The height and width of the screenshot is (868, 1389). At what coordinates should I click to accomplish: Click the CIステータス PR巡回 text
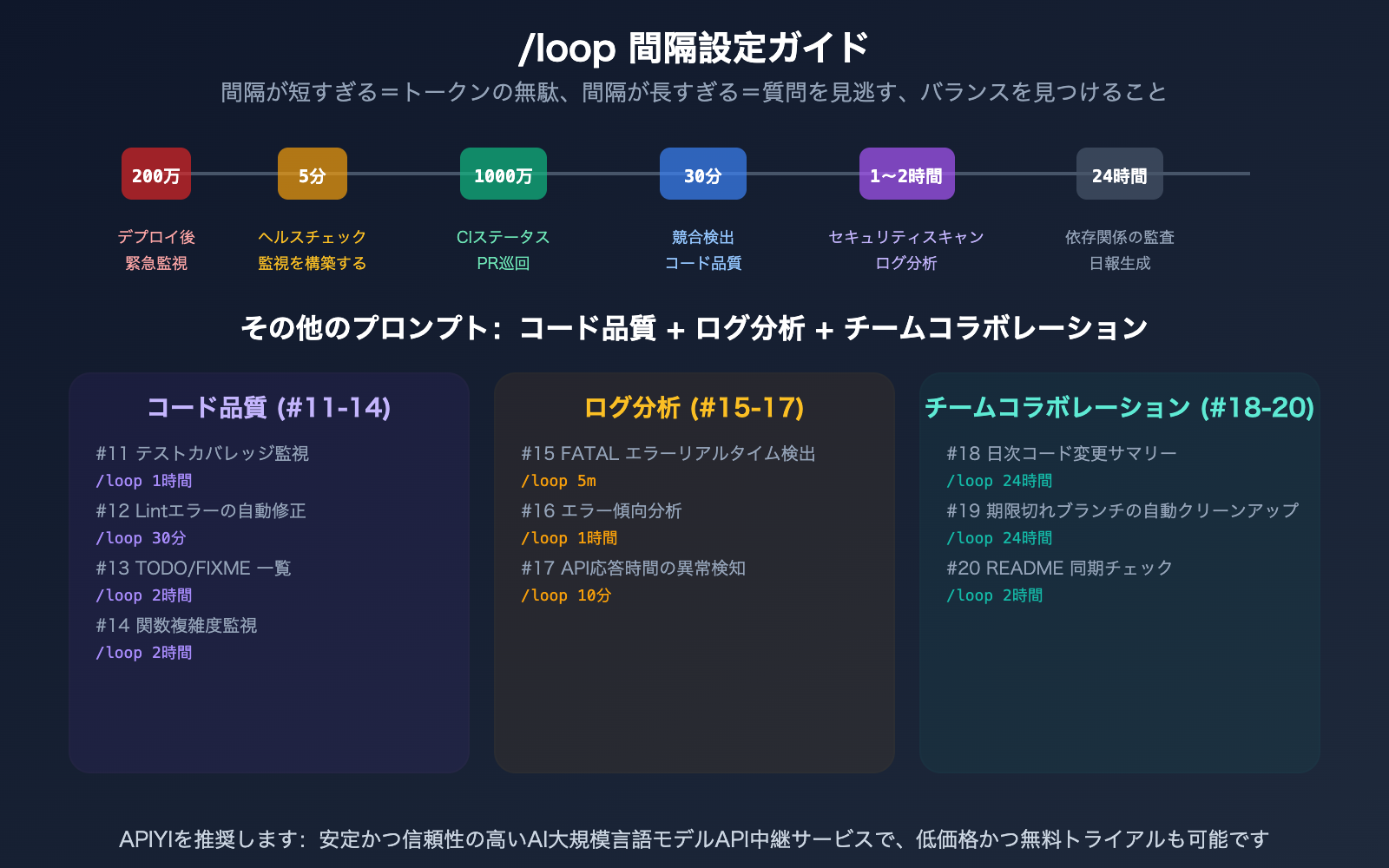pyautogui.click(x=504, y=249)
